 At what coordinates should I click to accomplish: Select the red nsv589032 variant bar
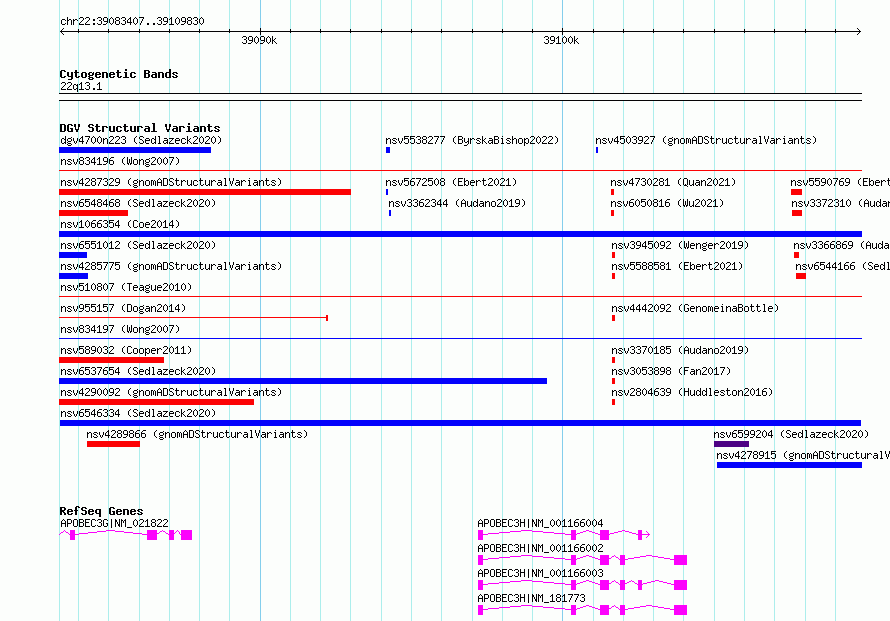click(111, 360)
